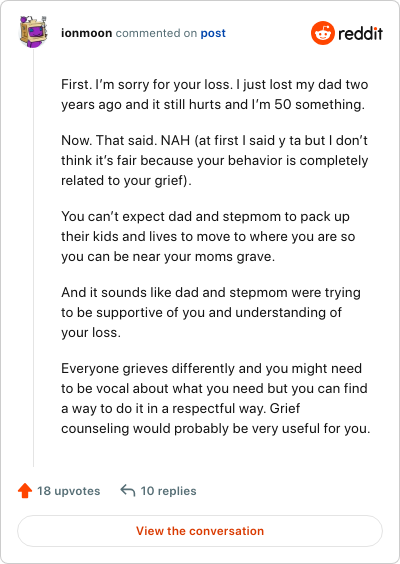Click the reply arrow icon
This screenshot has height=564, width=400.
(x=128, y=490)
